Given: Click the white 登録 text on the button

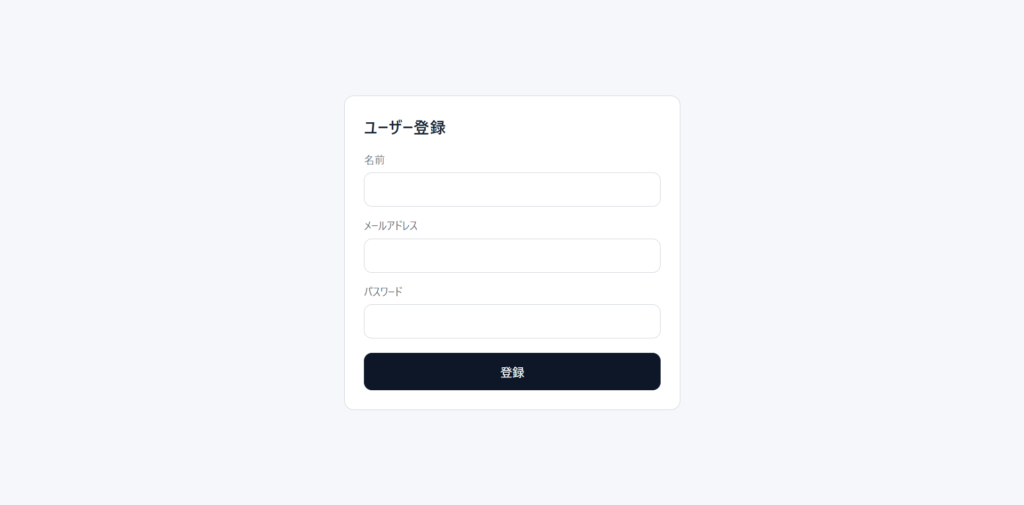Looking at the screenshot, I should pos(512,372).
